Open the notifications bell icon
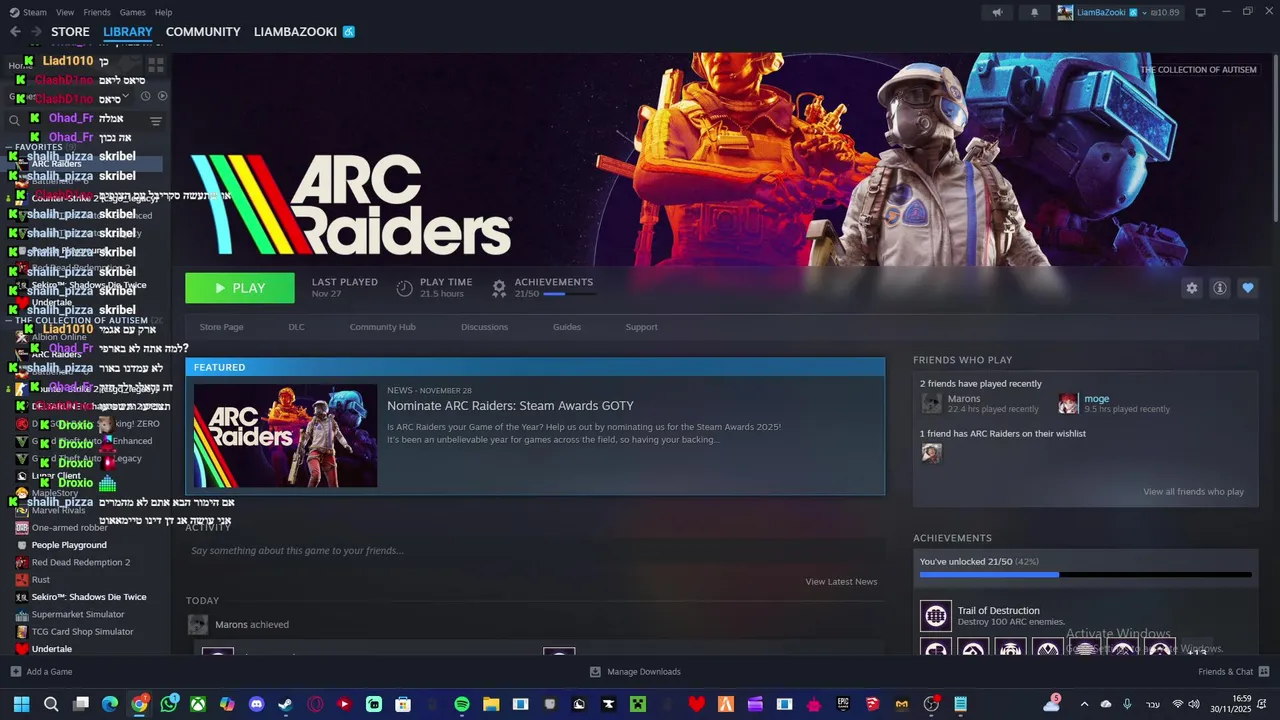 [x=1034, y=12]
